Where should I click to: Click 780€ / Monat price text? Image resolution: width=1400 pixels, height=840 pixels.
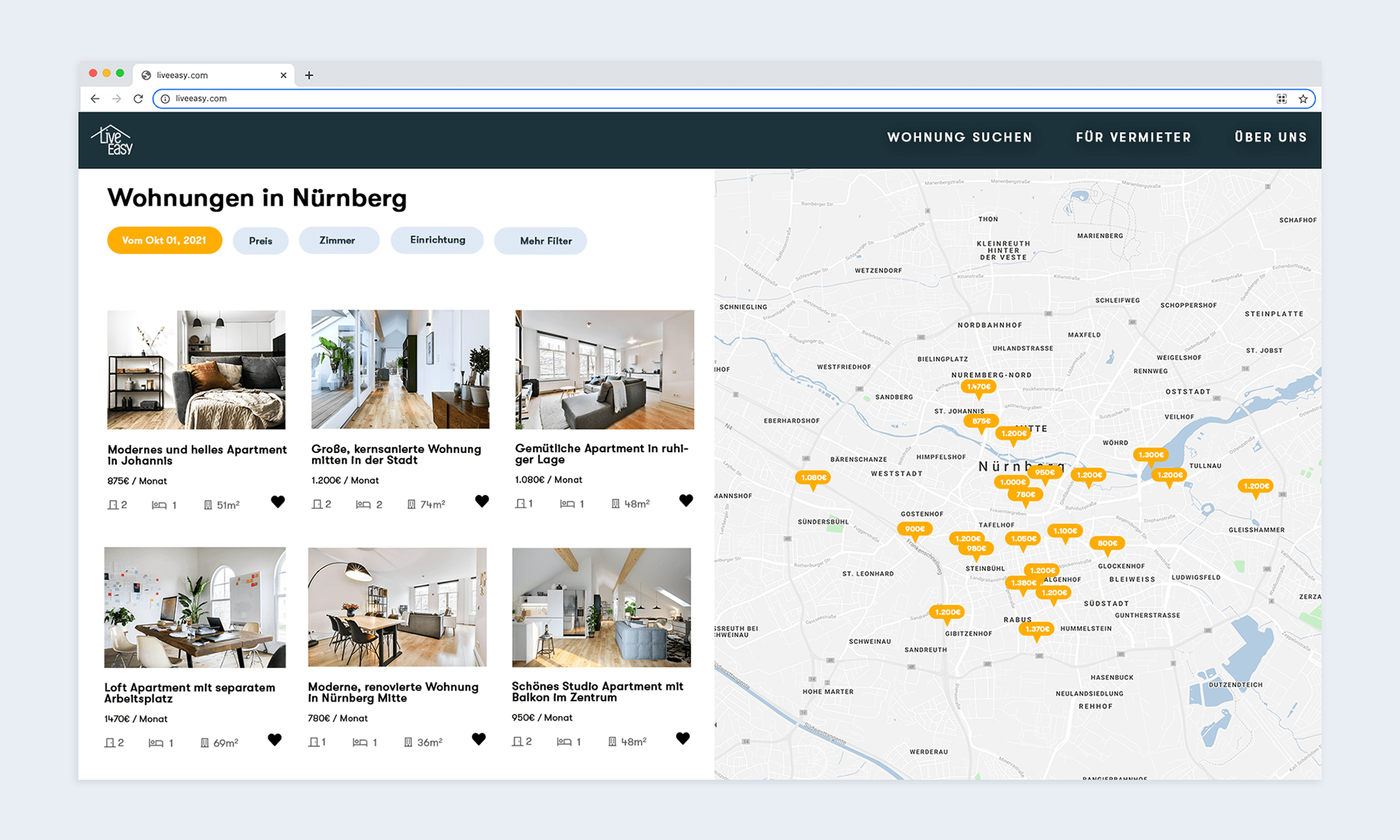[338, 718]
